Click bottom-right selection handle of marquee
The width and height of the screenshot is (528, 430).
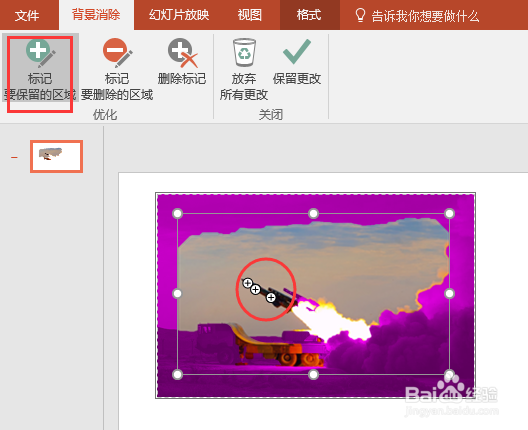[449, 374]
